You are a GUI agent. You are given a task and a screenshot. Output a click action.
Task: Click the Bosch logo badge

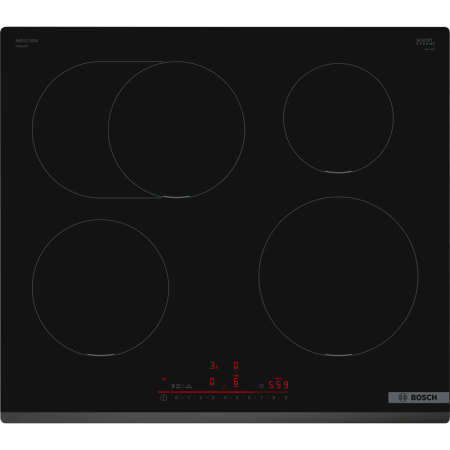coord(418,397)
